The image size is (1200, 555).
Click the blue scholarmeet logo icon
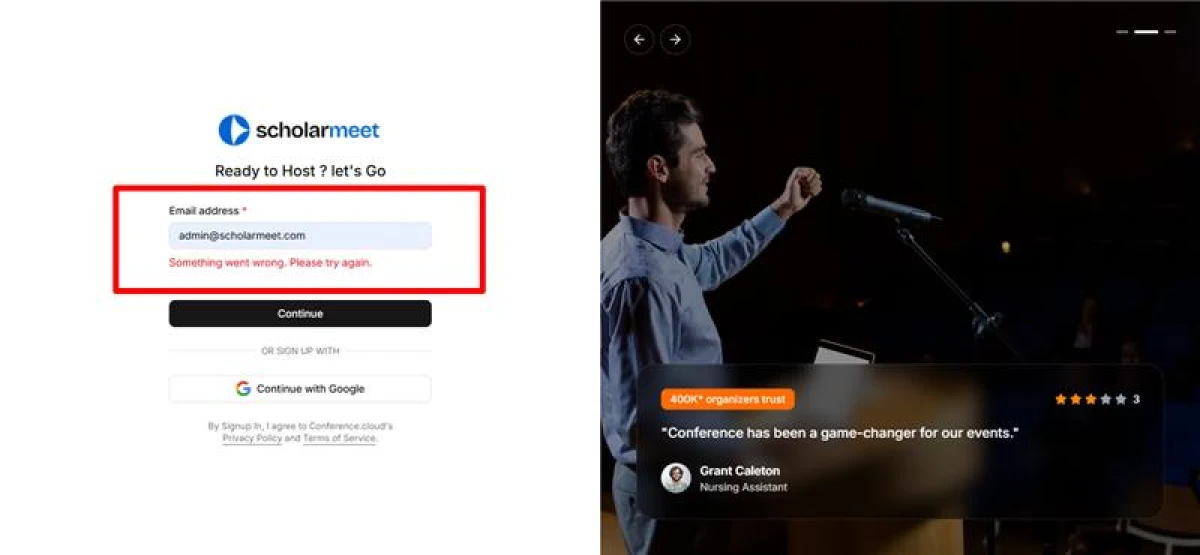click(234, 130)
